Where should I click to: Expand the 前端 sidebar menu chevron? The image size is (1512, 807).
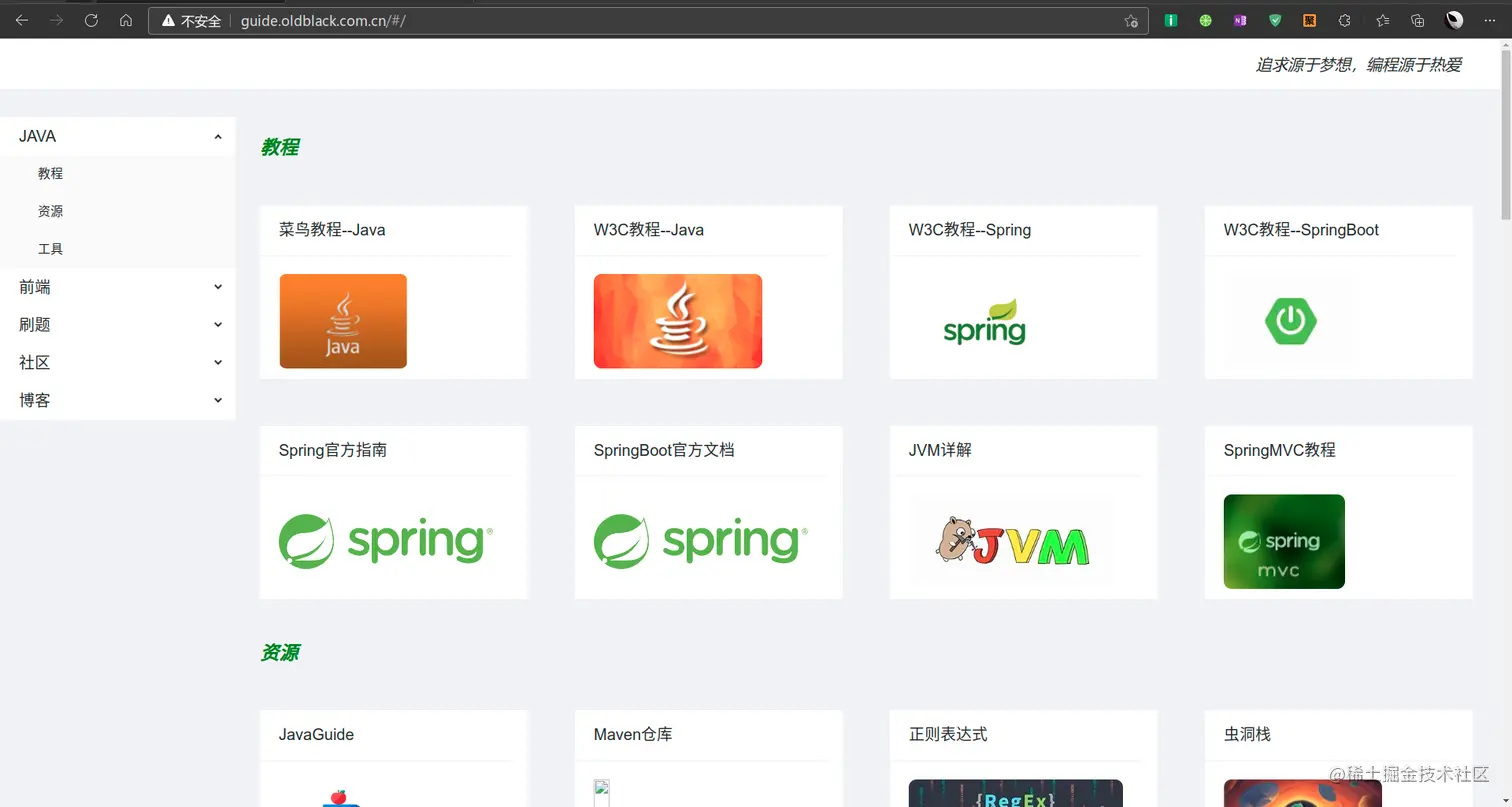(x=218, y=287)
